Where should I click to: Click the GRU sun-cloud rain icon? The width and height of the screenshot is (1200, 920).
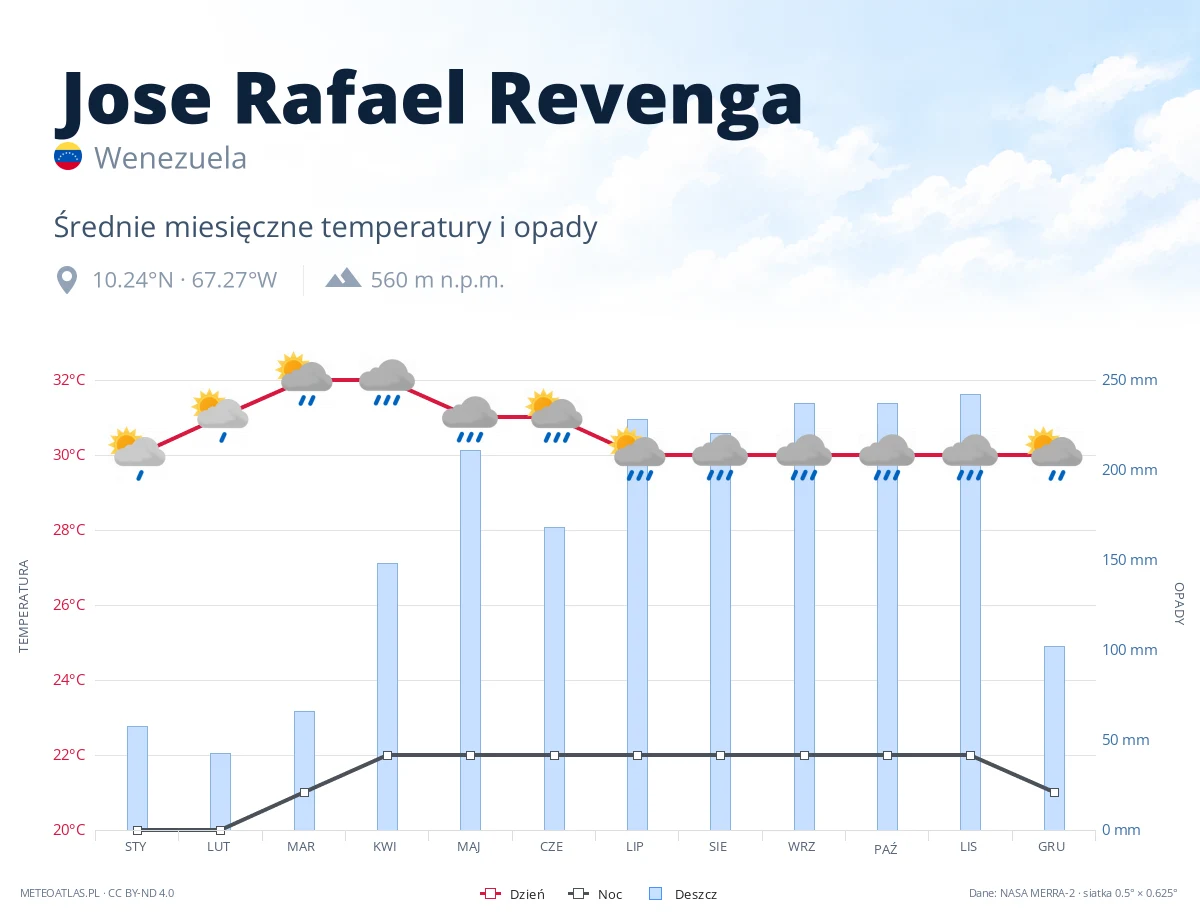(x=1054, y=454)
